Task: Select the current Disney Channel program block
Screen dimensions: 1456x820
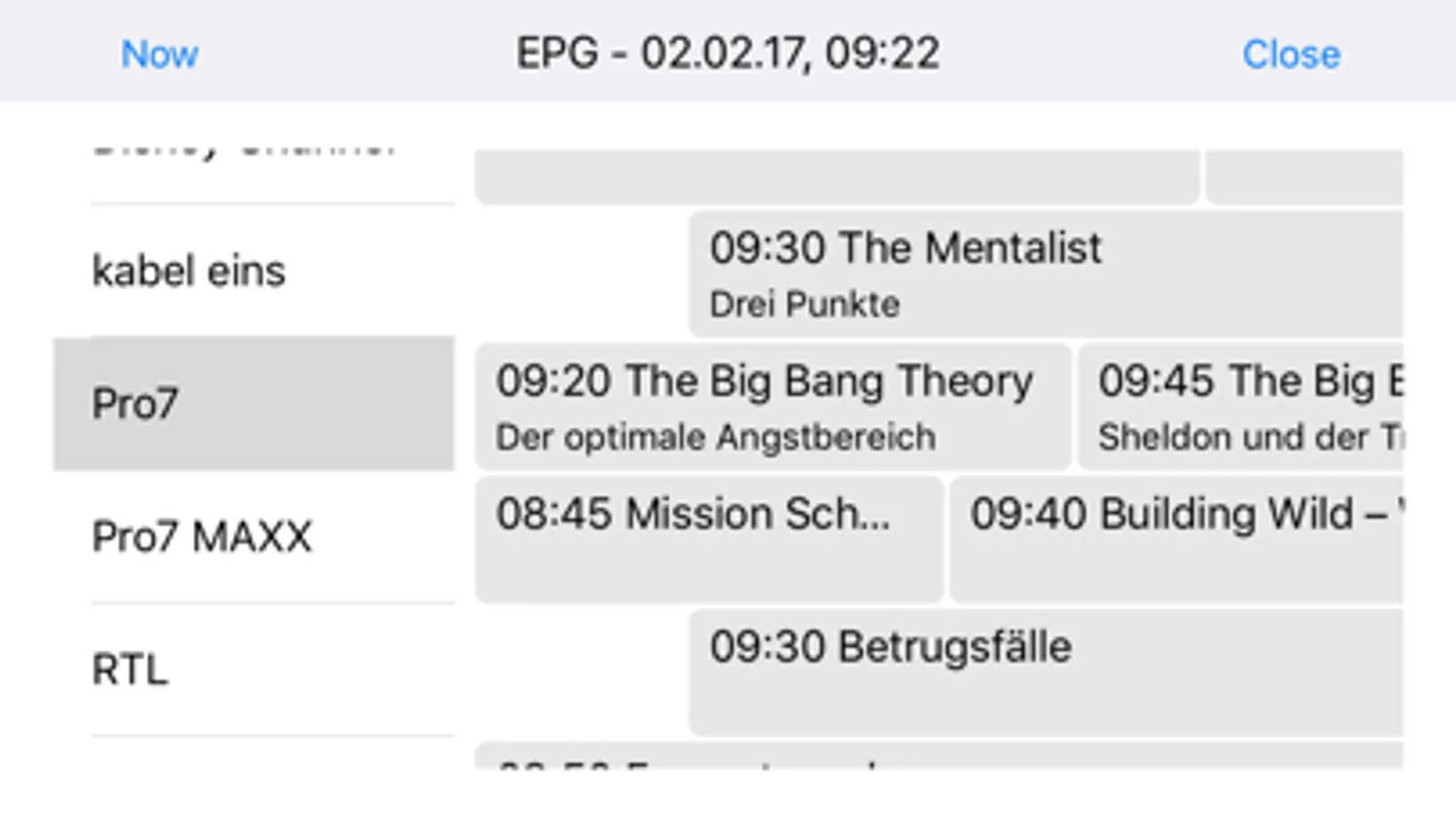Action: [837, 177]
